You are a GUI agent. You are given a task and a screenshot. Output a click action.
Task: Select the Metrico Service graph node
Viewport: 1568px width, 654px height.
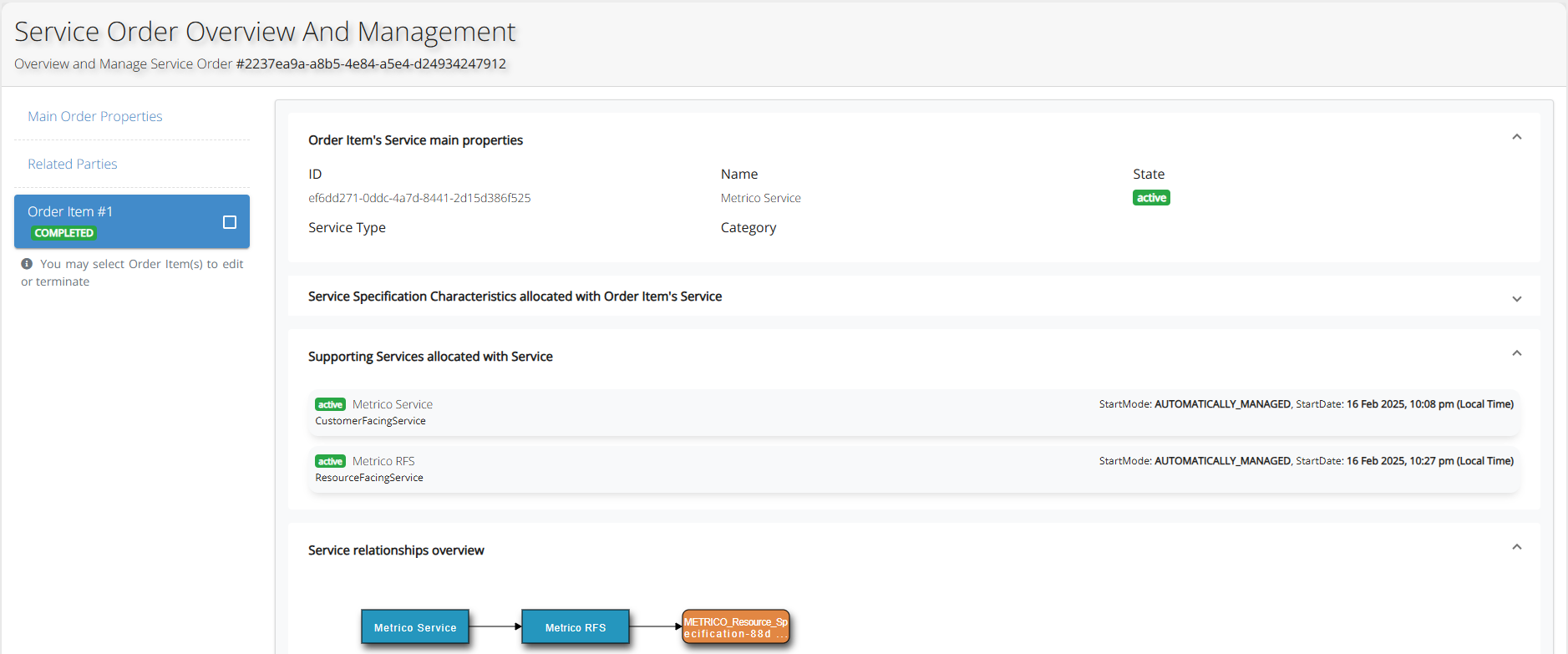pos(415,627)
